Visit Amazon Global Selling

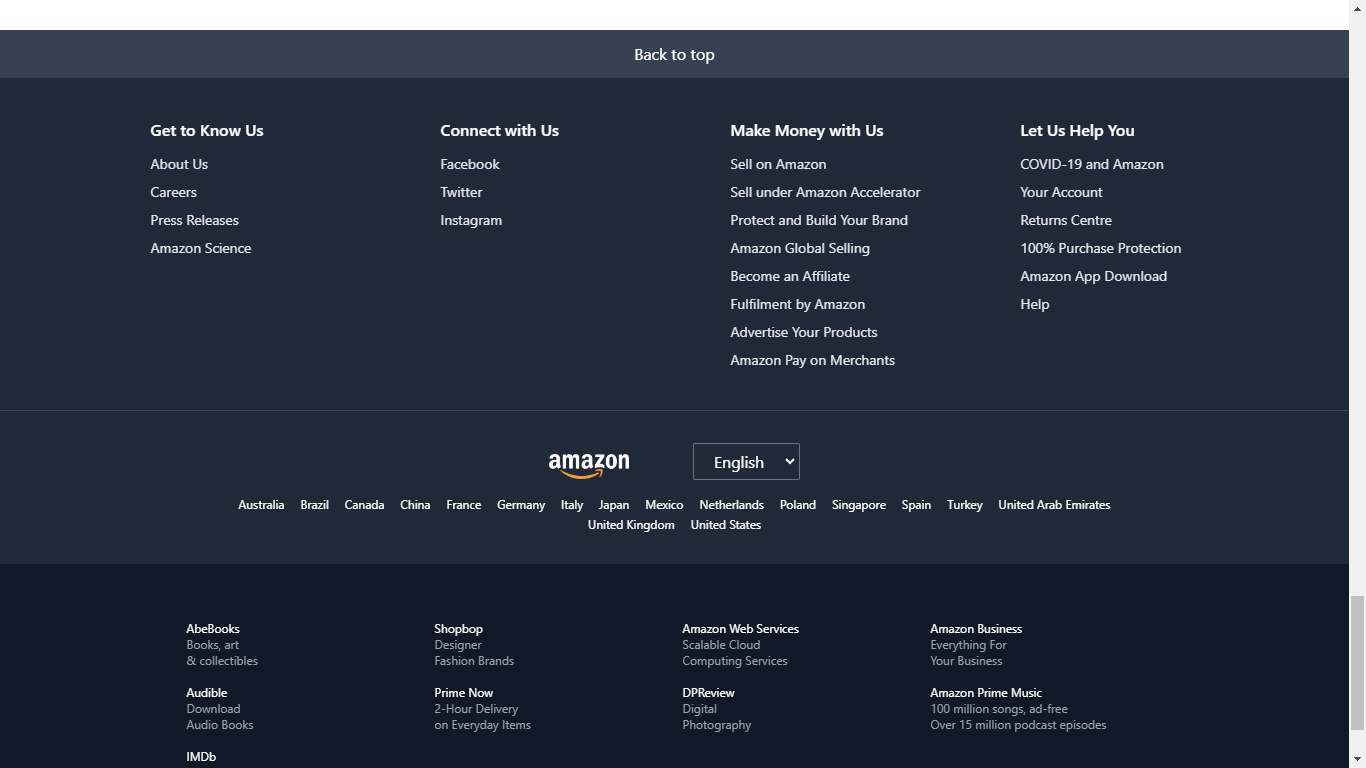click(800, 248)
